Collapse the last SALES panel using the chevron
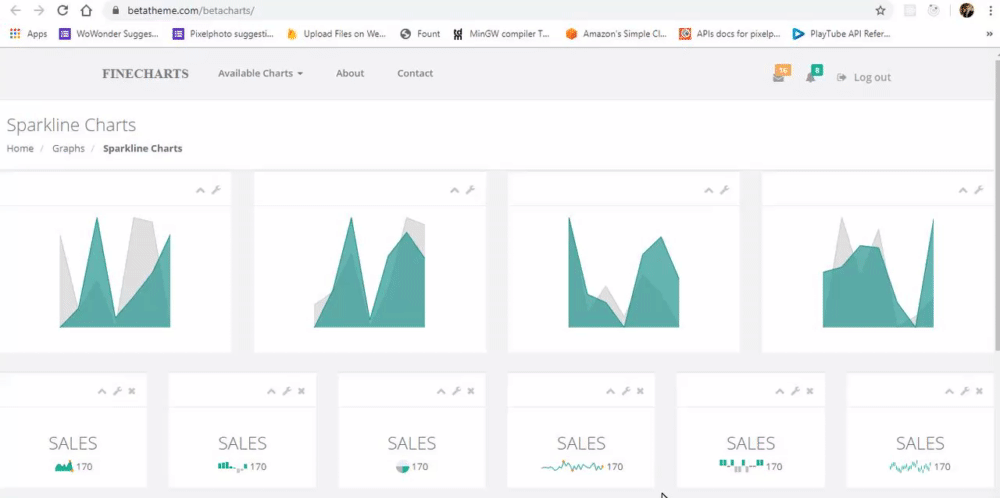Image resolution: width=1000 pixels, height=498 pixels. 949,391
